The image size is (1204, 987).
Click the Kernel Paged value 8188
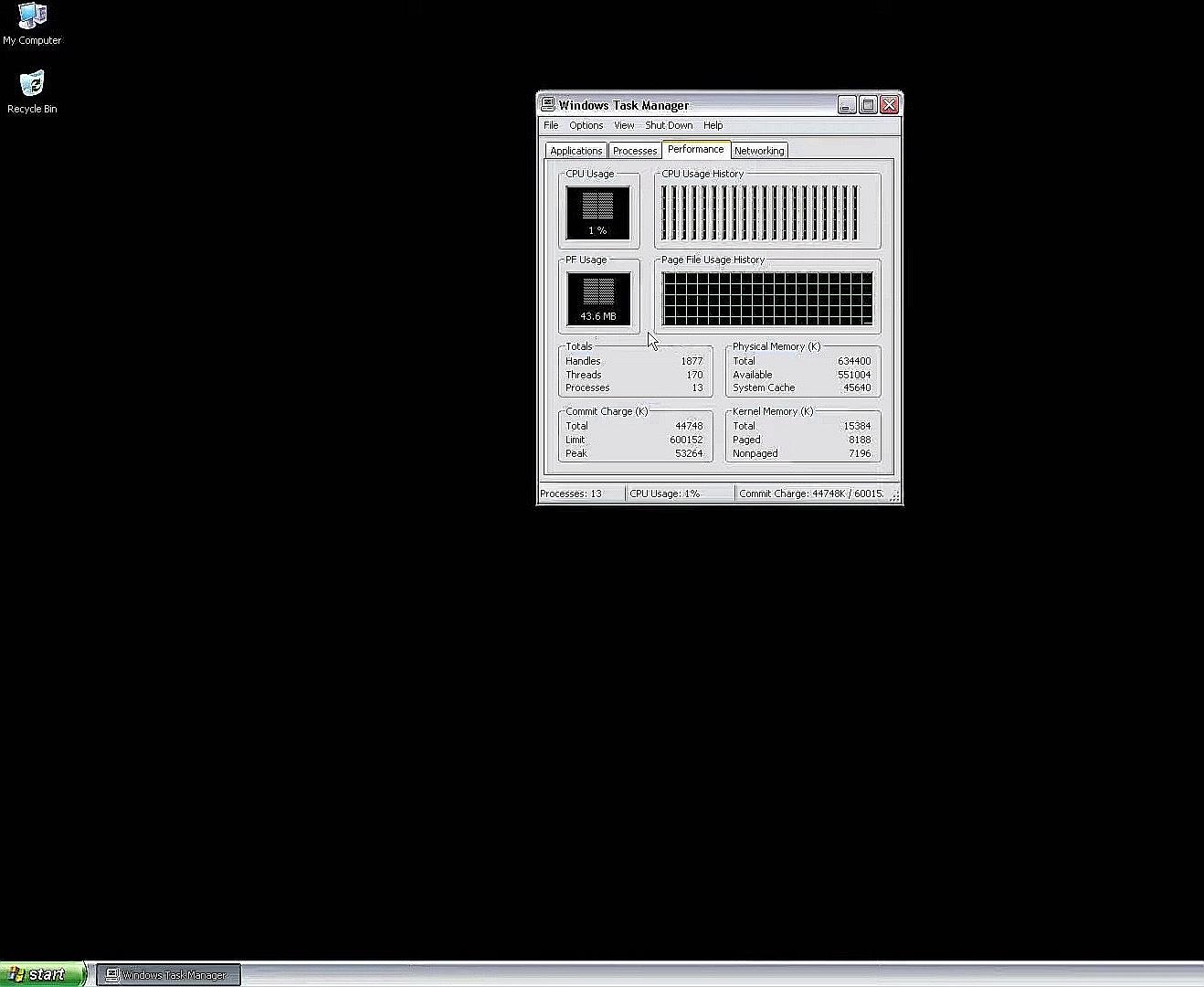pyautogui.click(x=860, y=440)
